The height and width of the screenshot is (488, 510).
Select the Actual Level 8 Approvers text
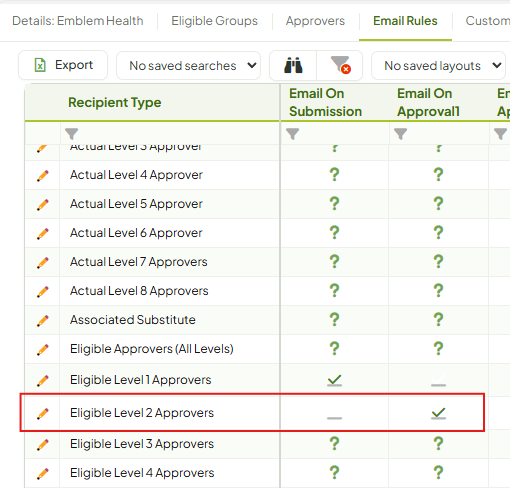click(139, 291)
